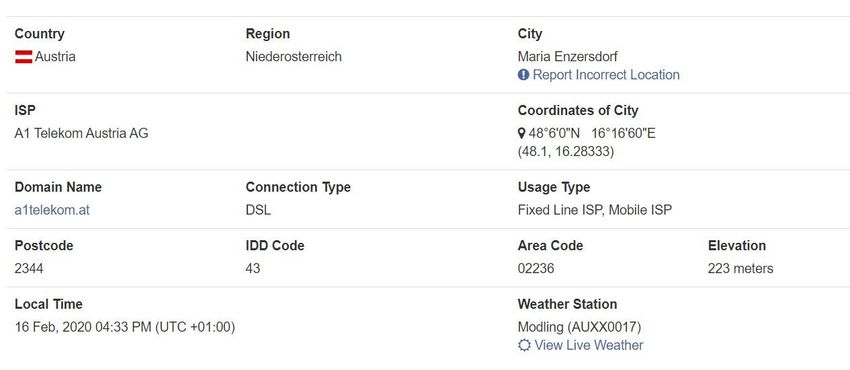
Task: Click the 223 meters elevation value
Action: [740, 269]
